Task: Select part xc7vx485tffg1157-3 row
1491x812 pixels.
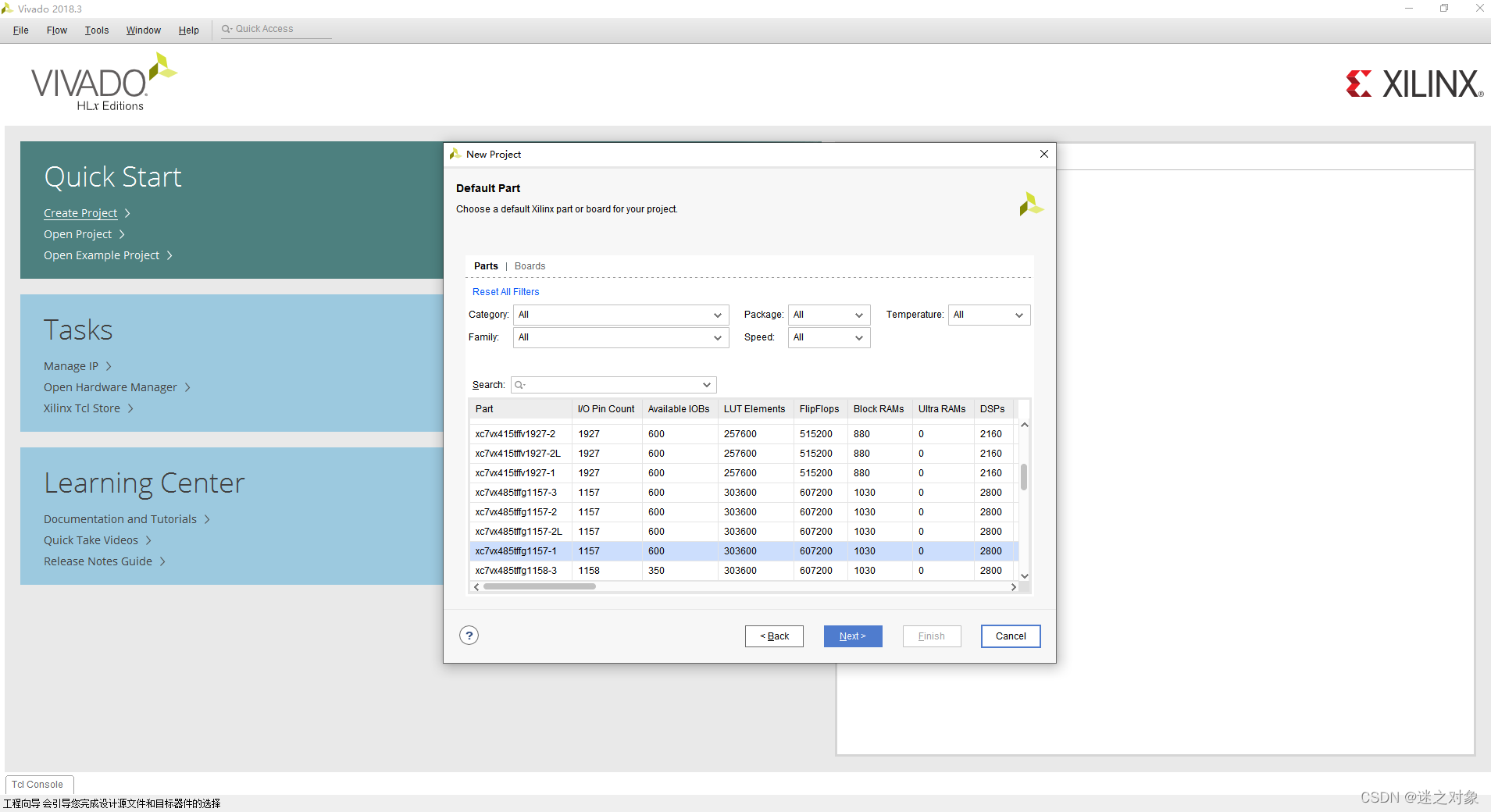Action: tap(744, 493)
